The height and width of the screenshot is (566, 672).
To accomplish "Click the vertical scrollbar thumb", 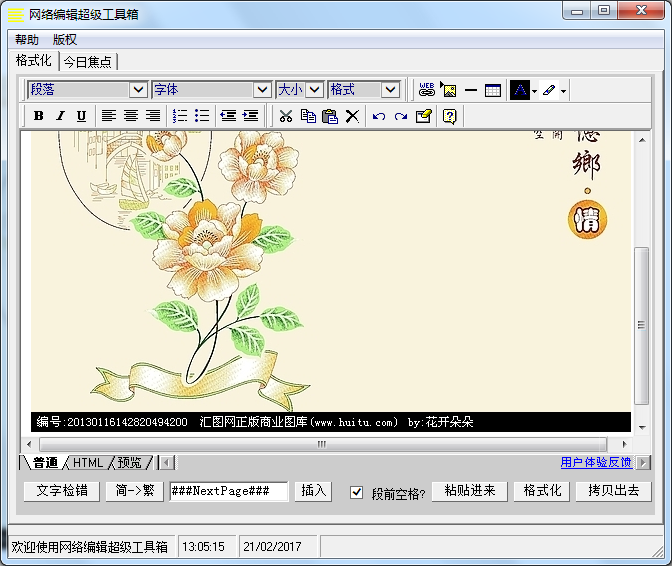I will (x=641, y=325).
